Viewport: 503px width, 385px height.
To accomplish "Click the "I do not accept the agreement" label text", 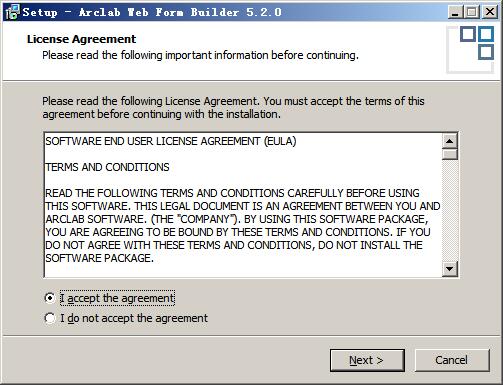I will tap(134, 318).
